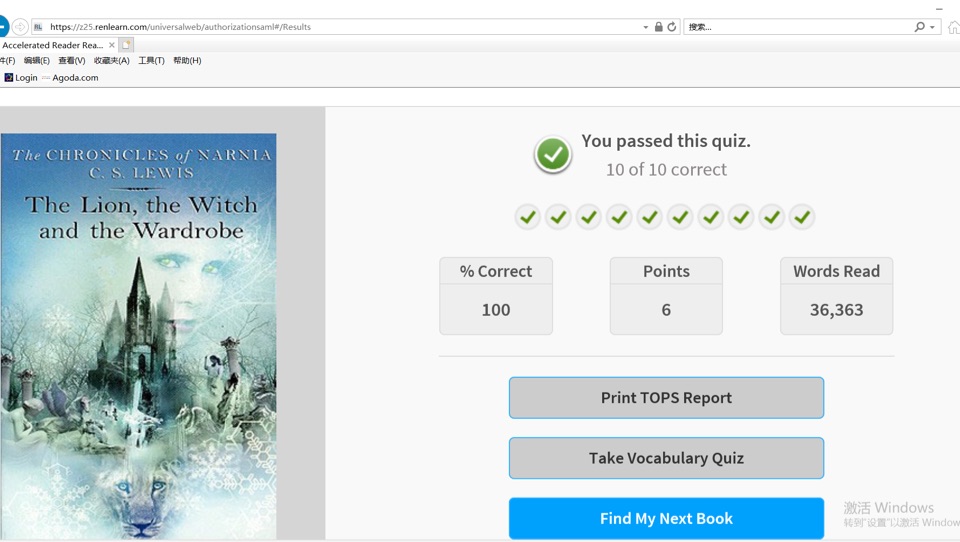This screenshot has width=960, height=542.
Task: Open the 工具(T) menu
Action: [x=151, y=61]
